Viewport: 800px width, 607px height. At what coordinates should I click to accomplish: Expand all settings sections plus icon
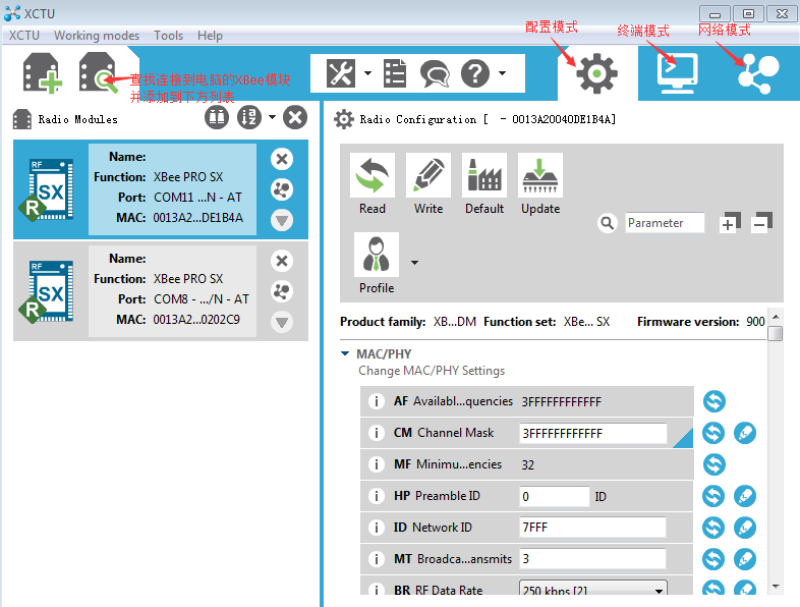point(730,222)
